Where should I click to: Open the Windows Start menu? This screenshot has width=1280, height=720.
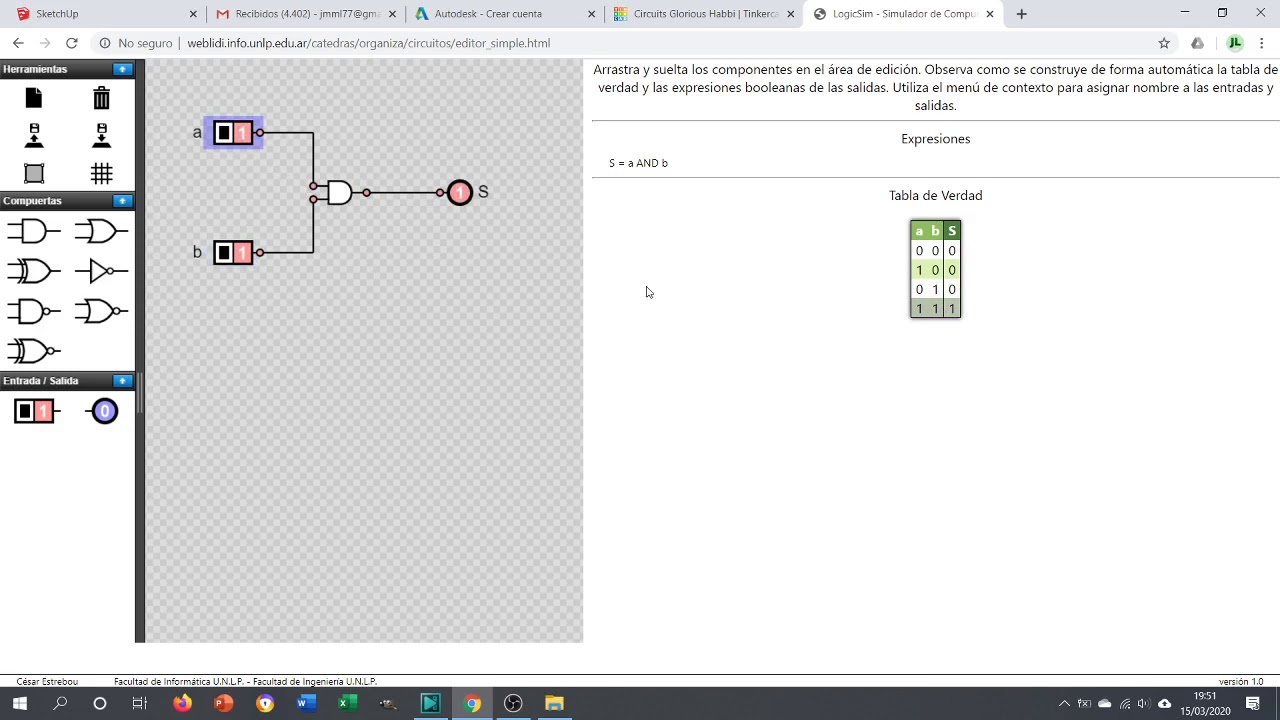[19, 703]
